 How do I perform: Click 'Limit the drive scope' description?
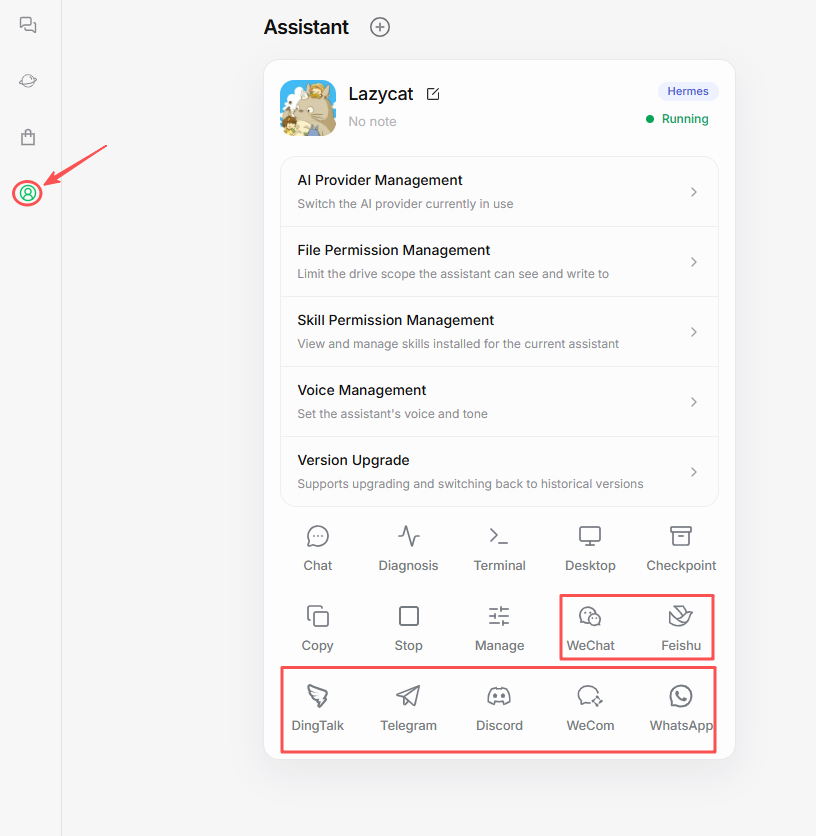[x=453, y=274]
